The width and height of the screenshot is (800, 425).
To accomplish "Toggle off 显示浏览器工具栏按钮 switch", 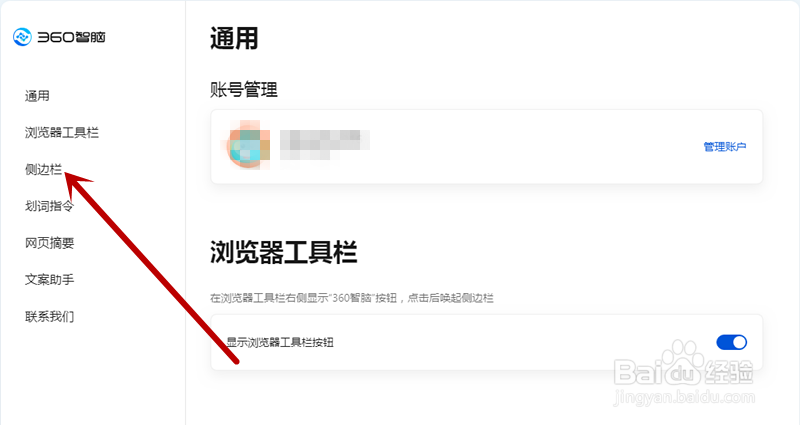I will pos(732,342).
